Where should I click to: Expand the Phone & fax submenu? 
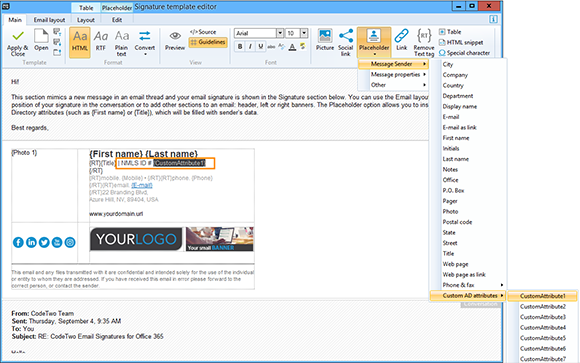[x=468, y=285]
